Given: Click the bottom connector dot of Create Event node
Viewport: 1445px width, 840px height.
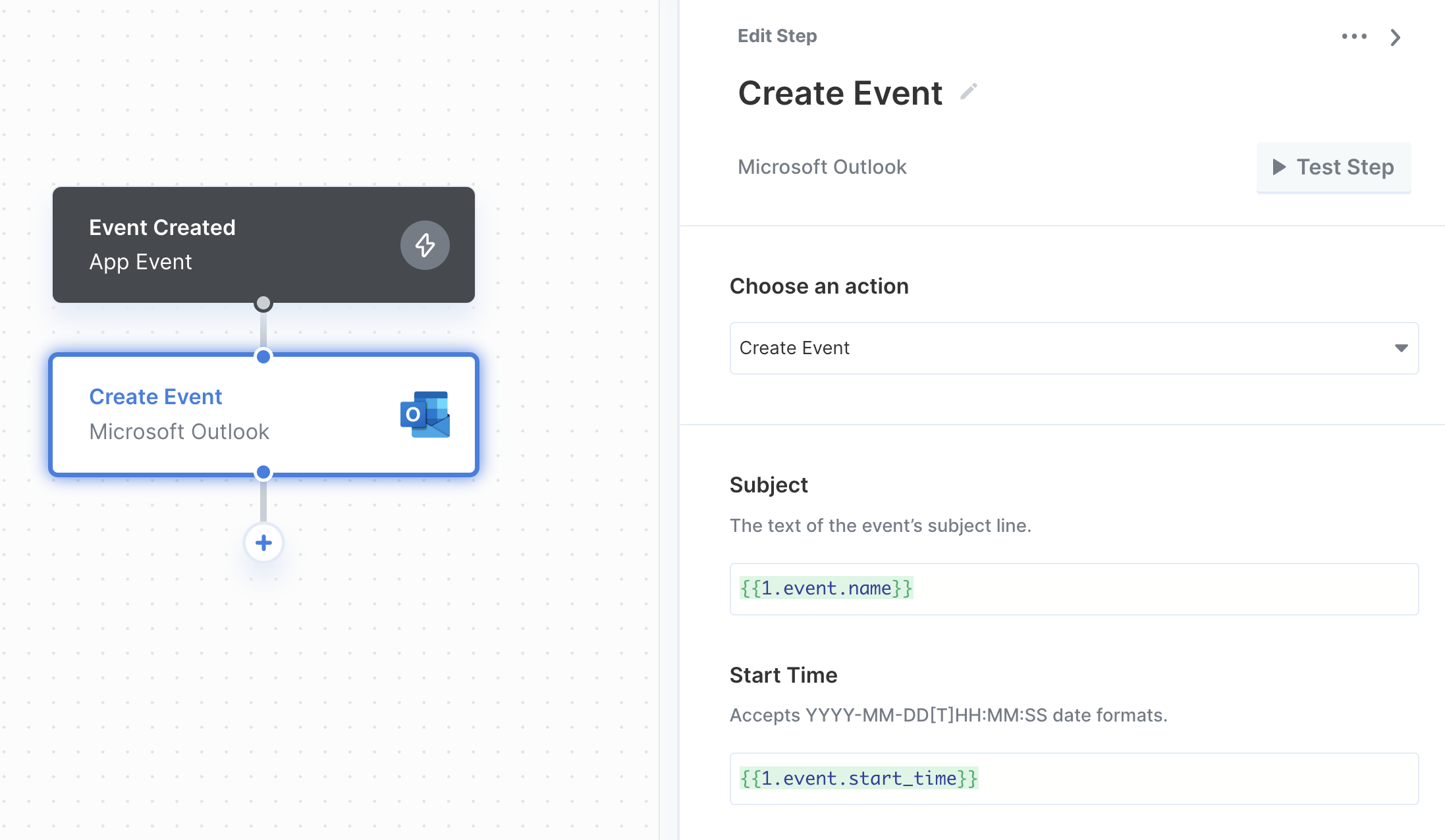Looking at the screenshot, I should click(x=263, y=472).
